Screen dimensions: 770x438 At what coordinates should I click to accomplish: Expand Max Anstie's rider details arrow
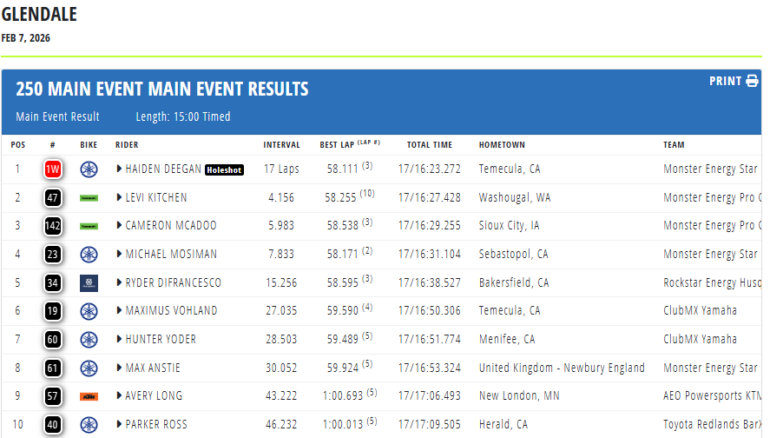click(120, 368)
